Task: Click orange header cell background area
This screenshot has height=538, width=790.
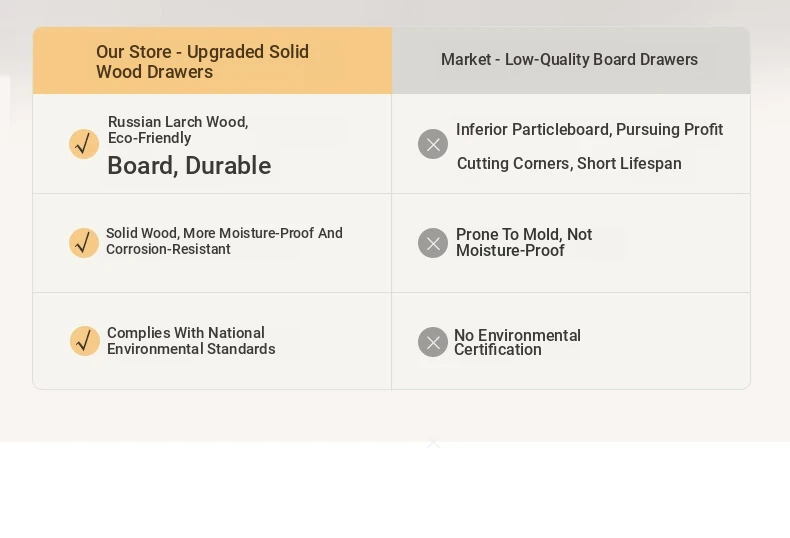Action: point(212,60)
